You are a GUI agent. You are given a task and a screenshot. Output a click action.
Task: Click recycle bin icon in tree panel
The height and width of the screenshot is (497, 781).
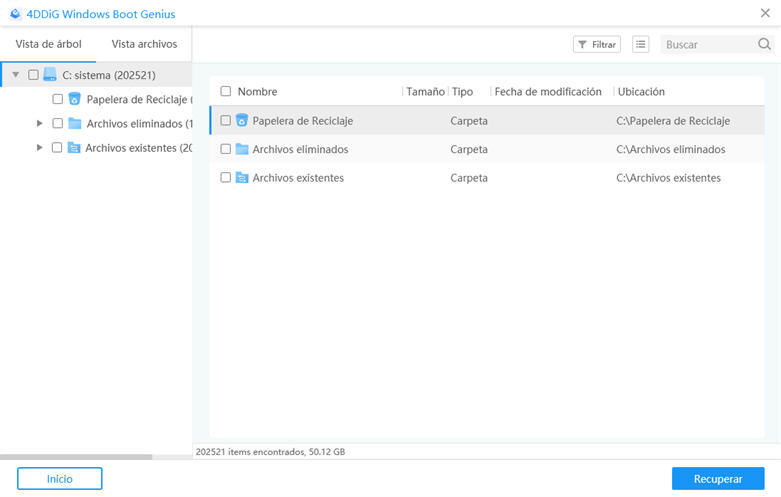(x=74, y=99)
